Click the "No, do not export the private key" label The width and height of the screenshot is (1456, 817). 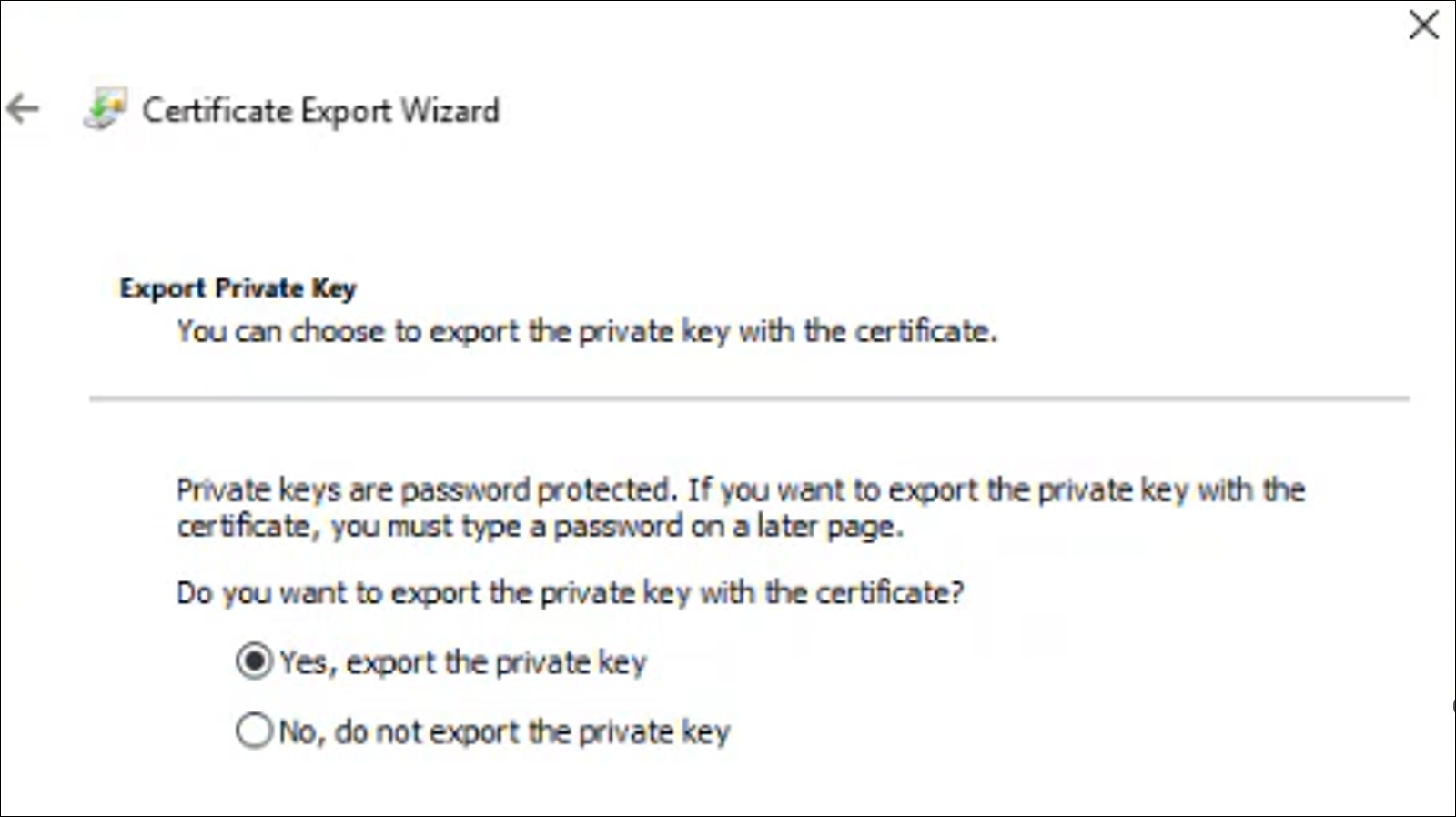pos(504,731)
